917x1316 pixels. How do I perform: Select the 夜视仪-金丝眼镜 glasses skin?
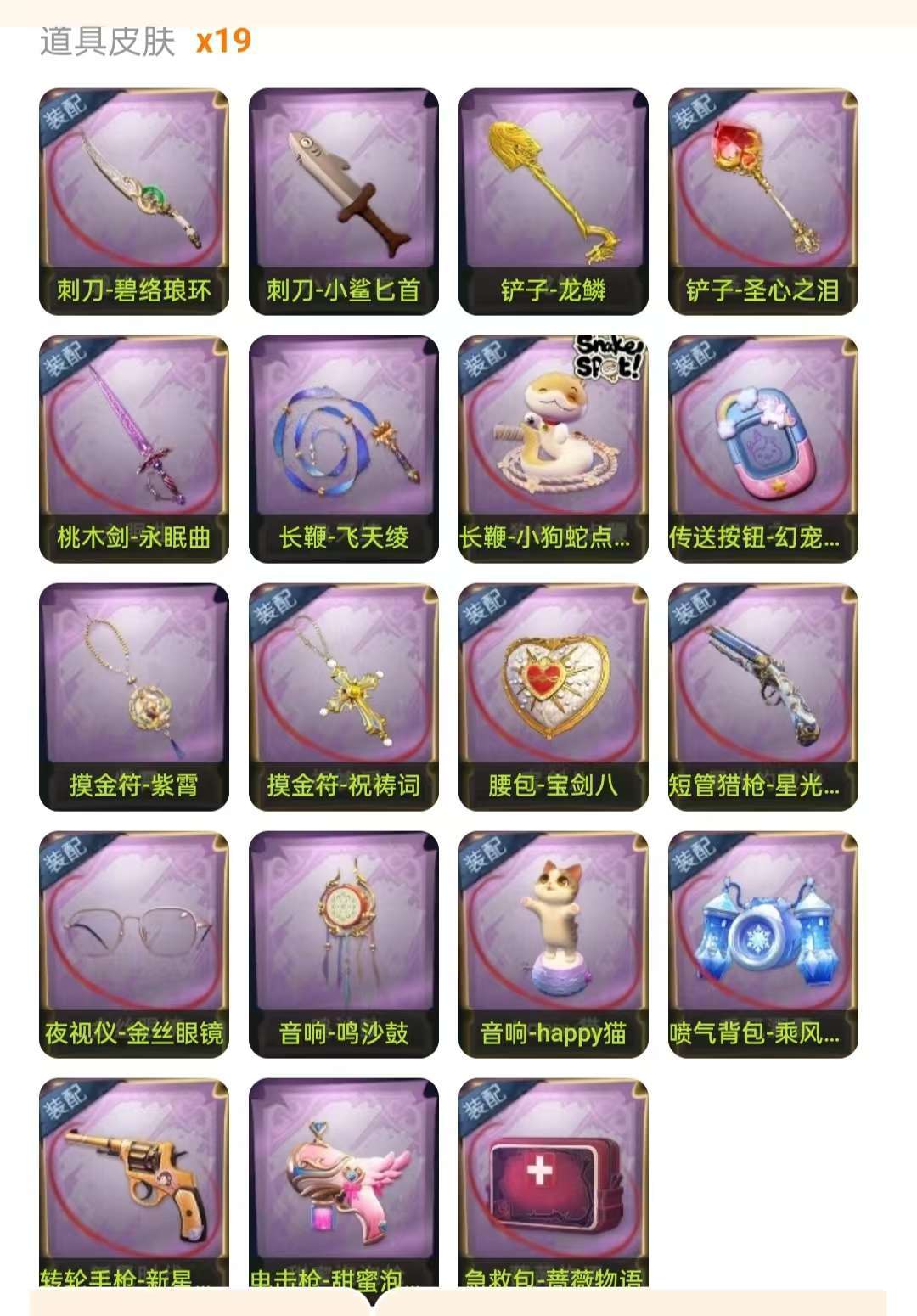pyautogui.click(x=134, y=946)
